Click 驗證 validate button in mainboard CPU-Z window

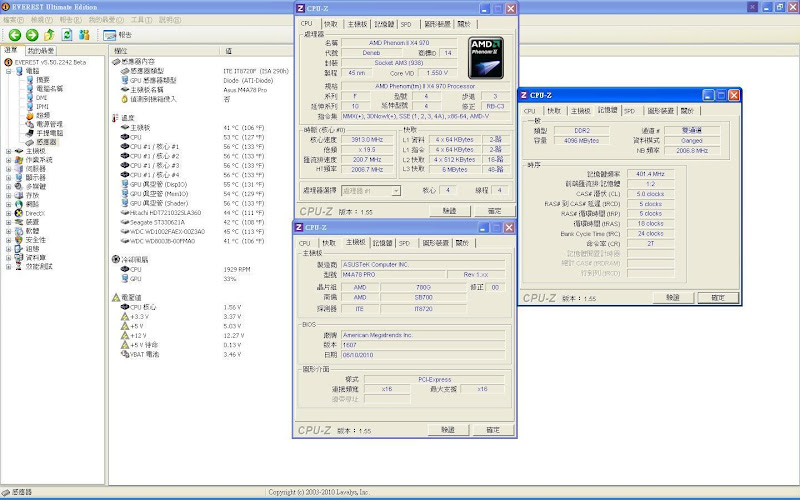click(447, 429)
